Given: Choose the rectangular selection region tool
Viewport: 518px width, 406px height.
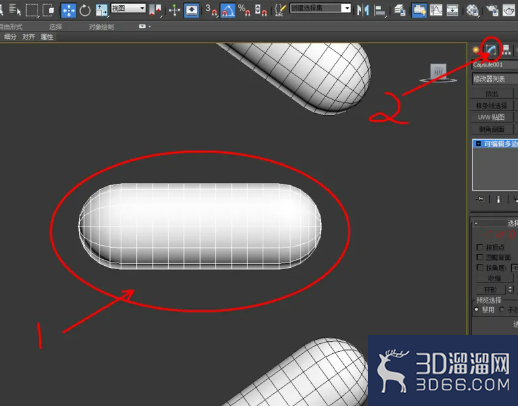Looking at the screenshot, I should click(x=32, y=10).
